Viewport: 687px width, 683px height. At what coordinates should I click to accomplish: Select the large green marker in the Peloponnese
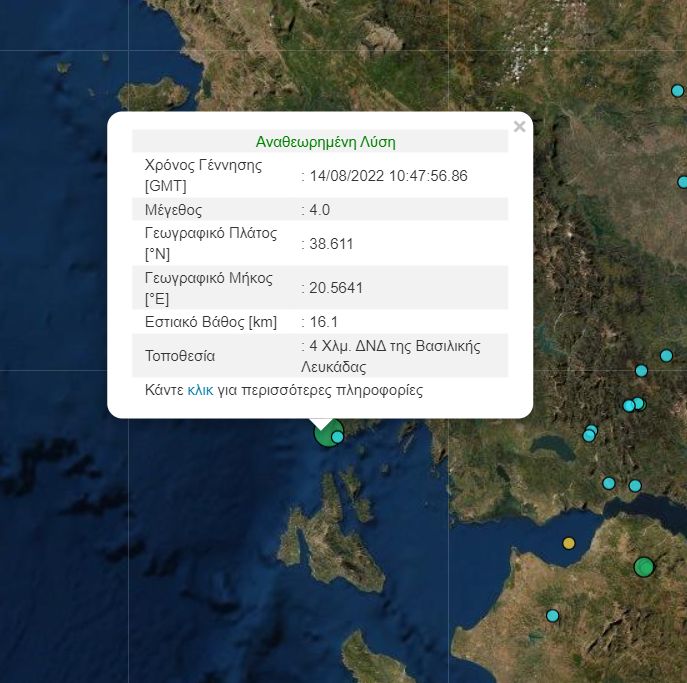coord(643,567)
